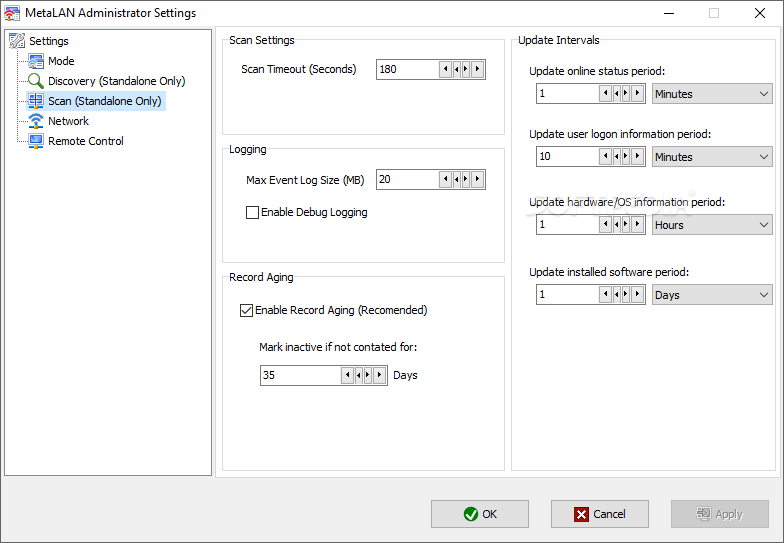Viewport: 784px width, 543px height.
Task: Increase user logon period using inner right arrow
Action: 626,156
